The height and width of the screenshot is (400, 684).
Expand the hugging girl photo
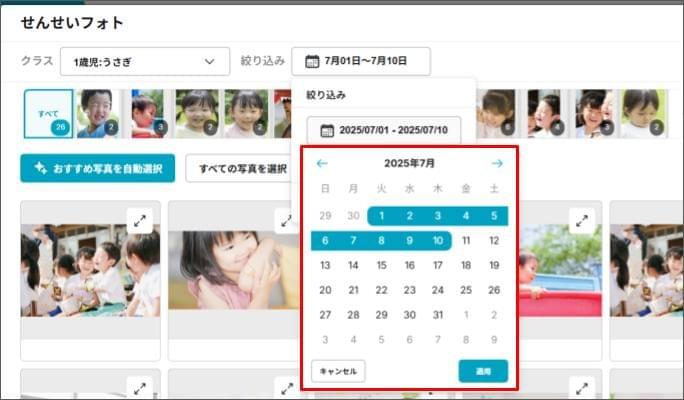point(286,221)
